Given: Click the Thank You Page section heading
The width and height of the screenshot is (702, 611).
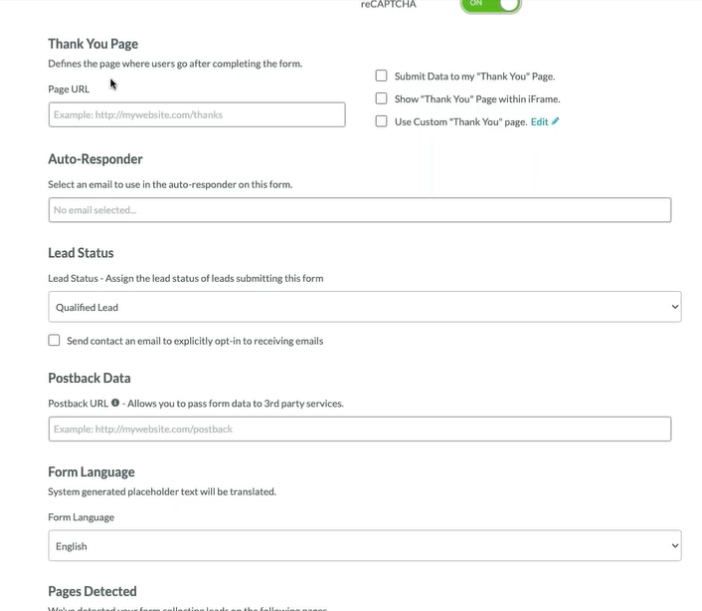Looking at the screenshot, I should [x=93, y=44].
